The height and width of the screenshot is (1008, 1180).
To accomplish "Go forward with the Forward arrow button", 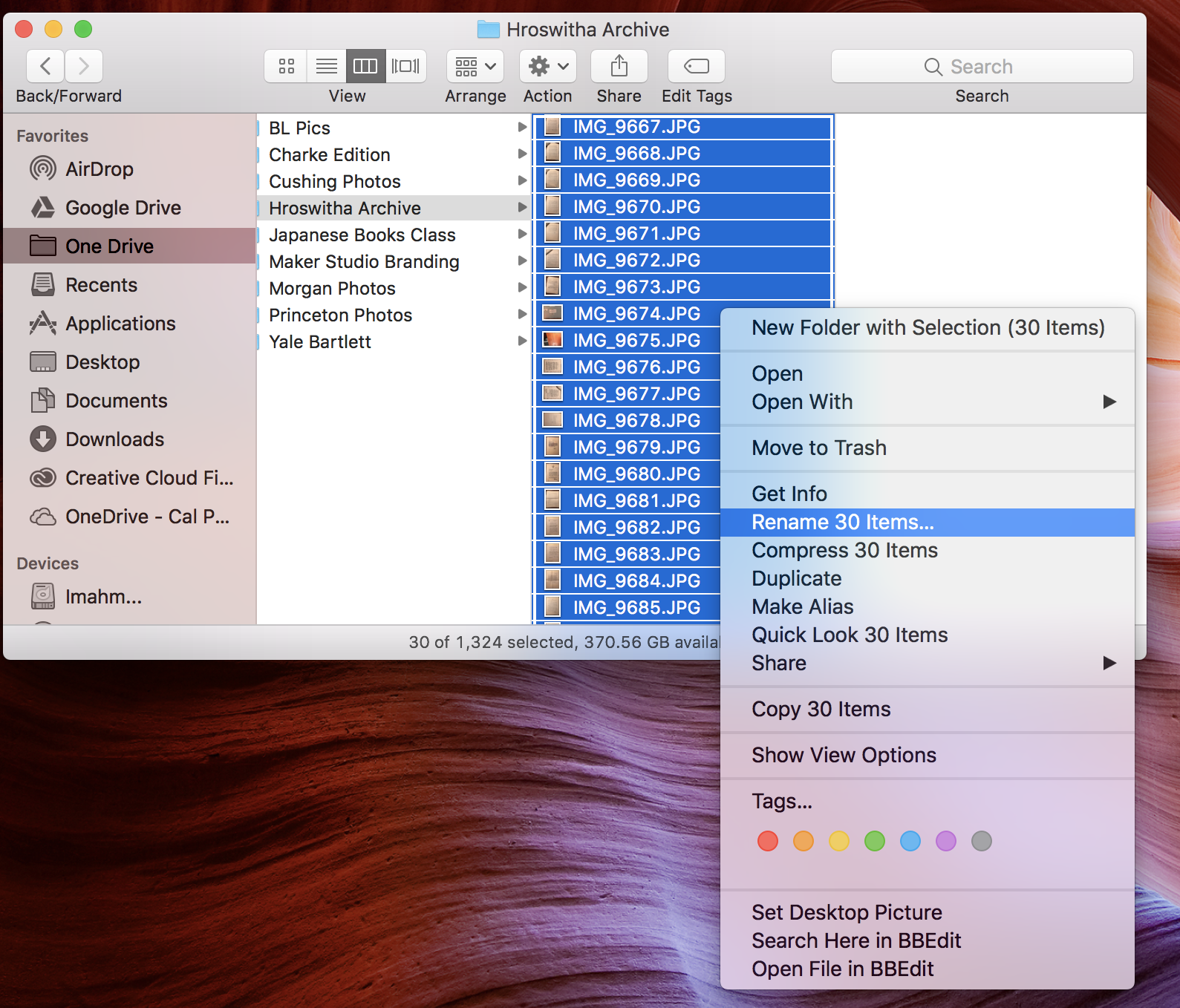I will pyautogui.click(x=84, y=66).
